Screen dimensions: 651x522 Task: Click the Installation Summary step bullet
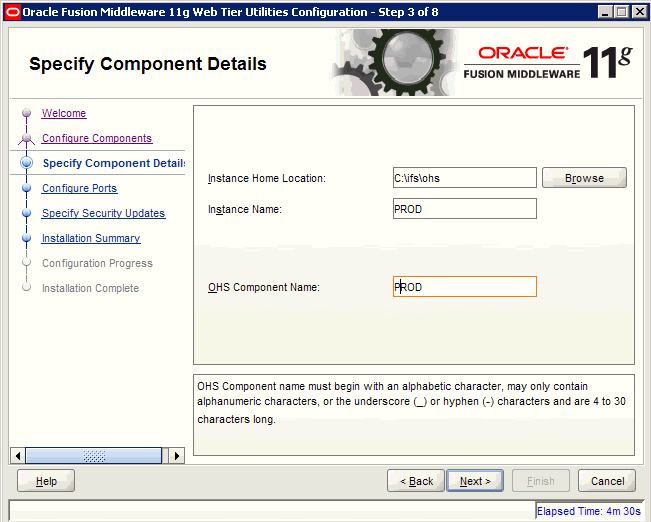[x=27, y=238]
